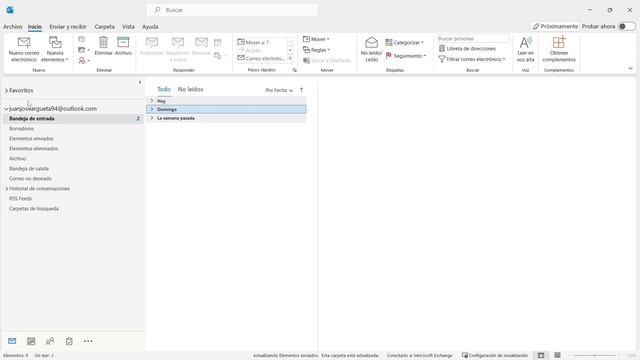Open the Borradores folder
The image size is (640, 360).
pos(22,129)
